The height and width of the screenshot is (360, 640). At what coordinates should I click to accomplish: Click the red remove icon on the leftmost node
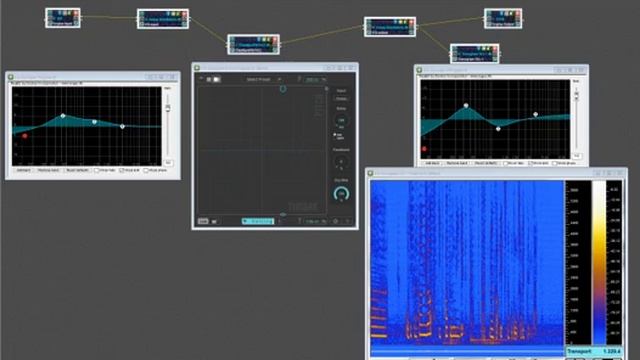pos(76,13)
